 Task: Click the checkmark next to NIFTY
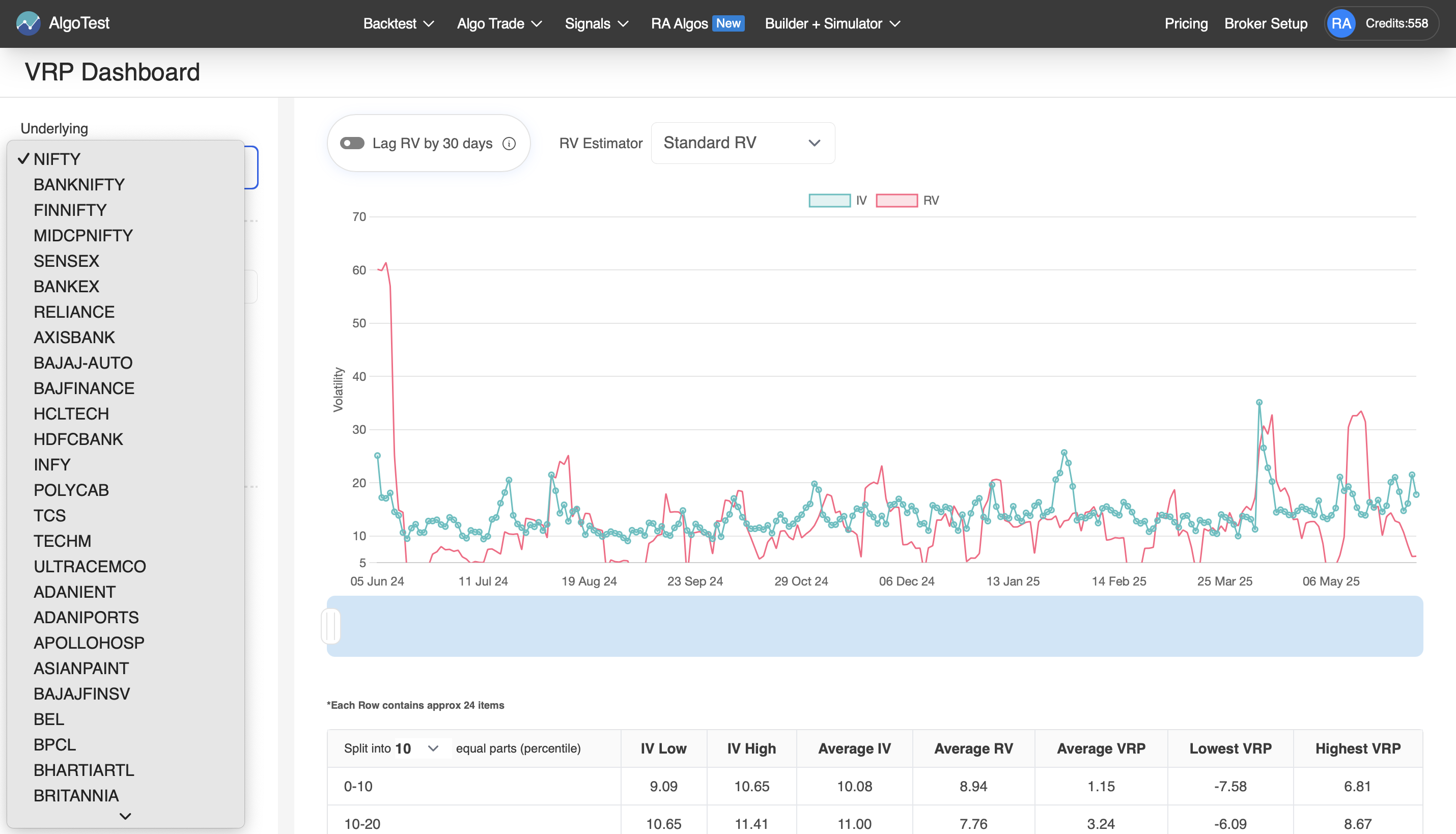pyautogui.click(x=23, y=158)
